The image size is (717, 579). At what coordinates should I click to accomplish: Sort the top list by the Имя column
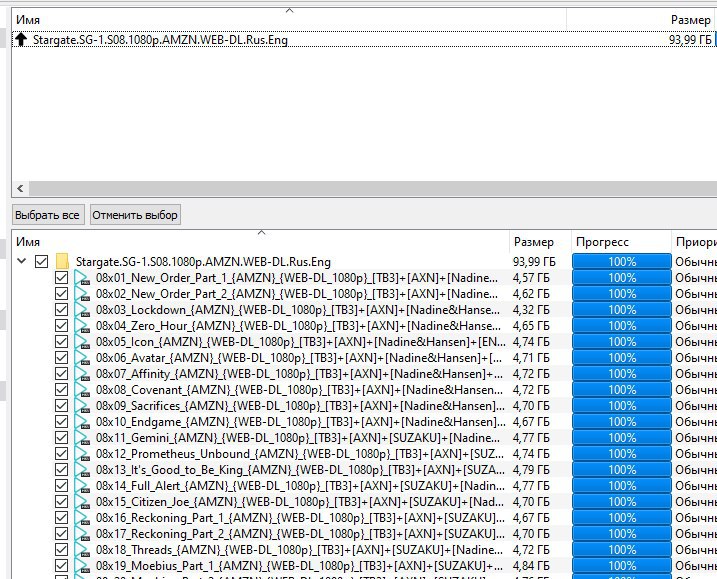289,20
